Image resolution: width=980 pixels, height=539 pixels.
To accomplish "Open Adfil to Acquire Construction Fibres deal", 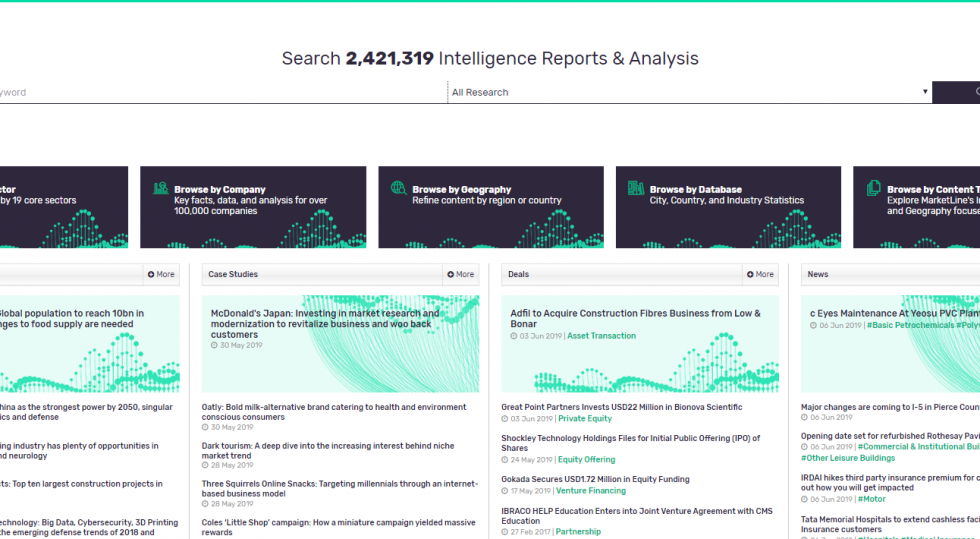I will (x=635, y=319).
